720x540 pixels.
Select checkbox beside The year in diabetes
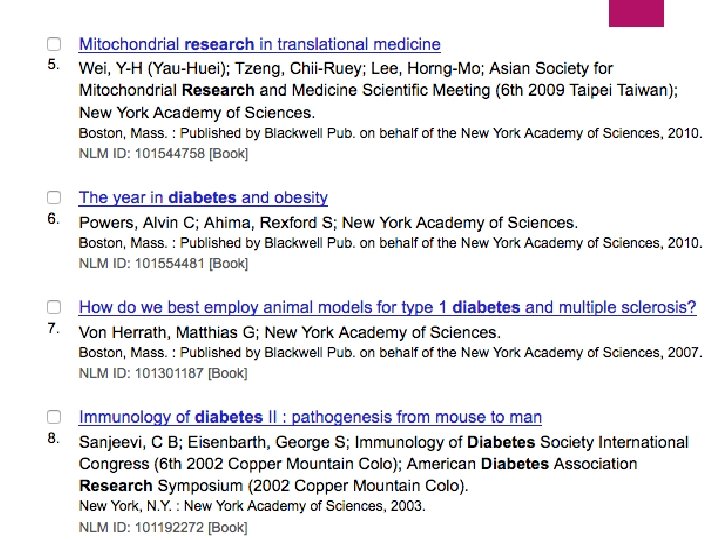[x=54, y=197]
